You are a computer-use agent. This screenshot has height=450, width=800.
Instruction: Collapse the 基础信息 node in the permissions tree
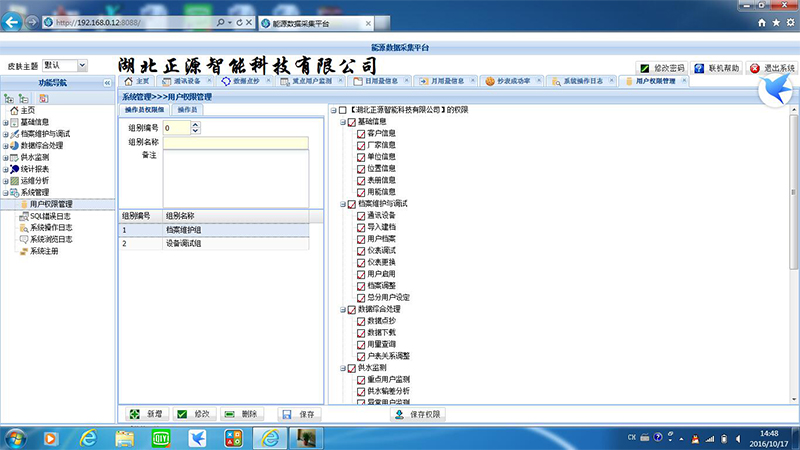click(x=343, y=122)
